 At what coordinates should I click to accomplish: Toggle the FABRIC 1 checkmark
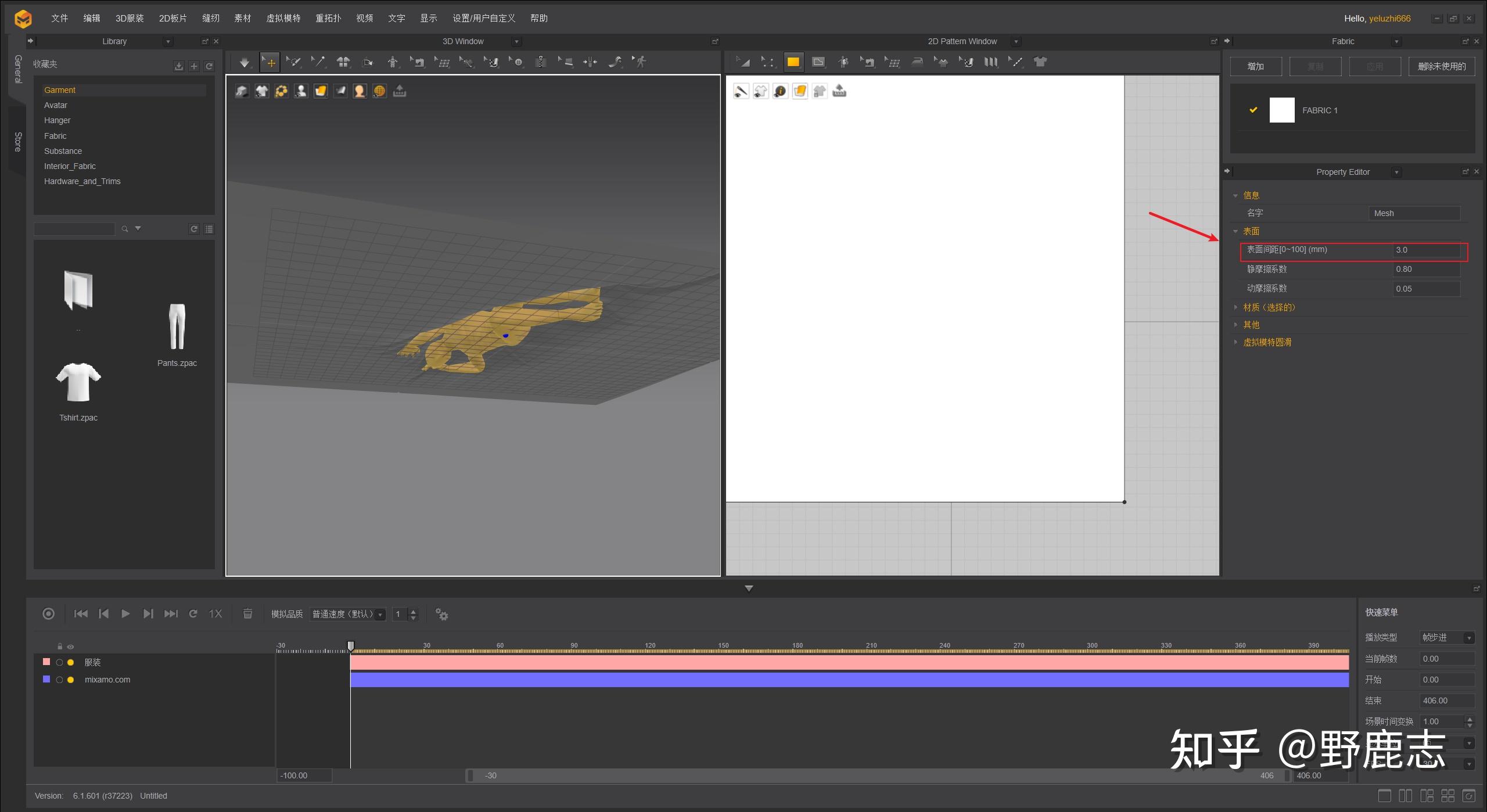coord(1253,110)
